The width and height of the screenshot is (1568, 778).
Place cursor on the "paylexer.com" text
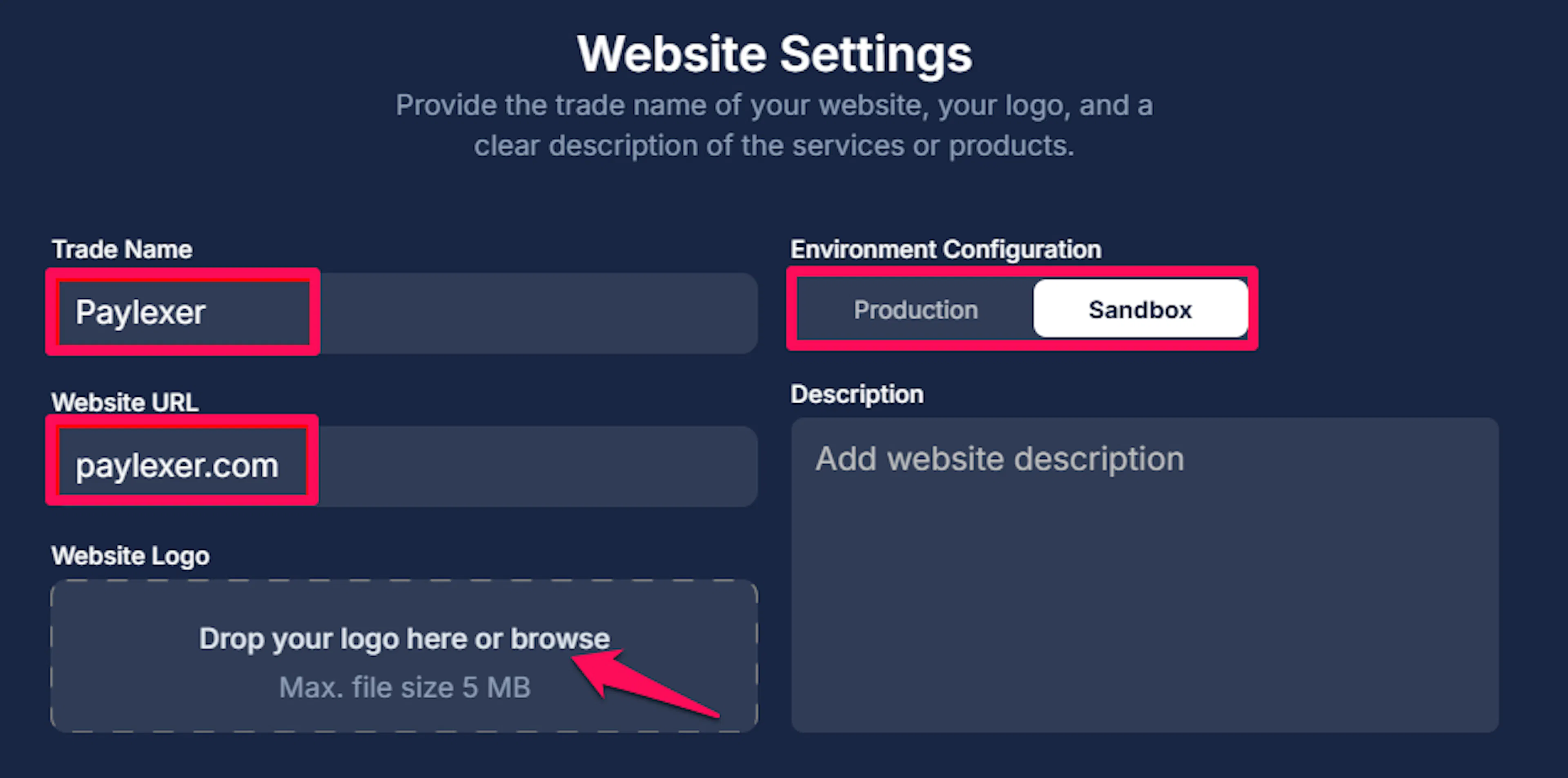tap(176, 466)
